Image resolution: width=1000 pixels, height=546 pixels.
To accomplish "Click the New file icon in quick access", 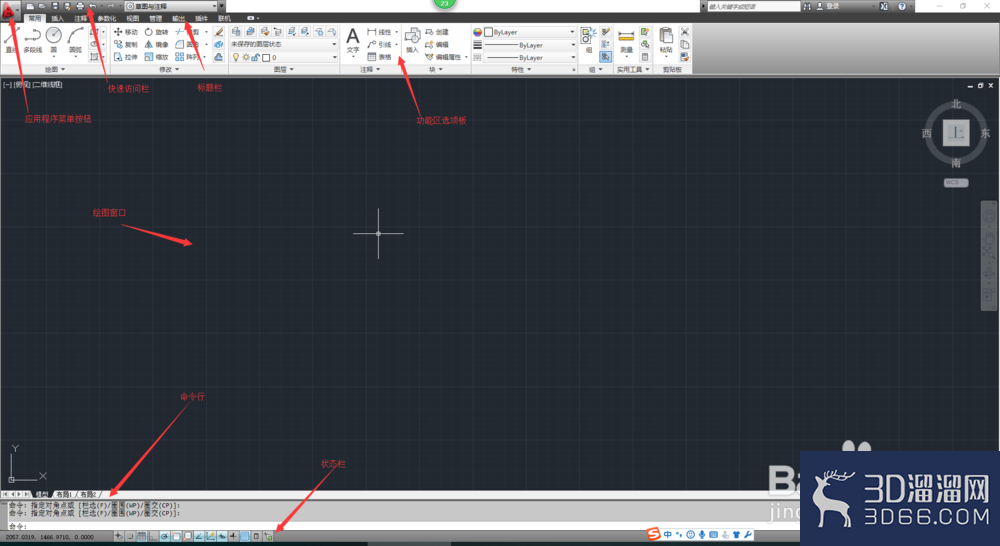I will click(x=30, y=6).
